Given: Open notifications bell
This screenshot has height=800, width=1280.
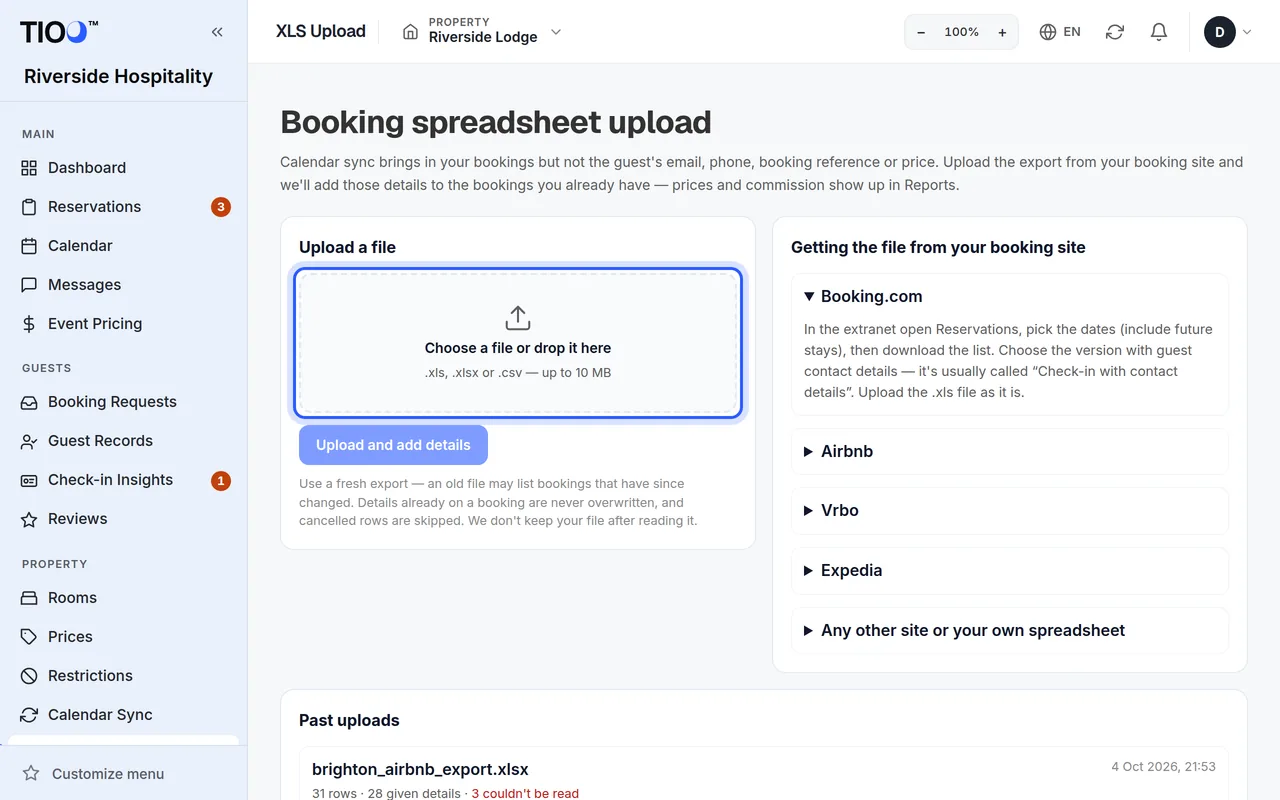Looking at the screenshot, I should [1159, 32].
